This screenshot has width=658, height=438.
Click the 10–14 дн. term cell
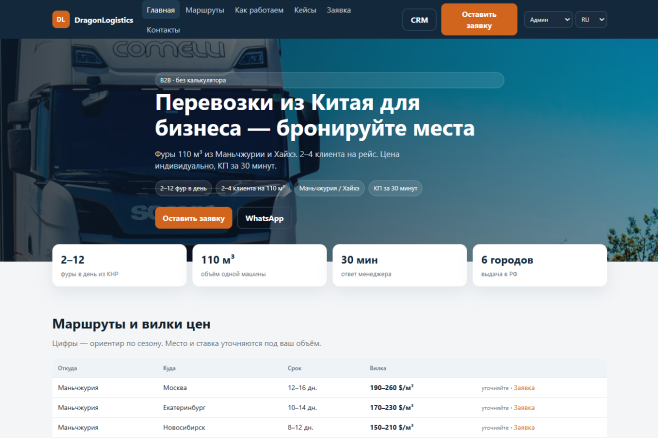point(302,407)
